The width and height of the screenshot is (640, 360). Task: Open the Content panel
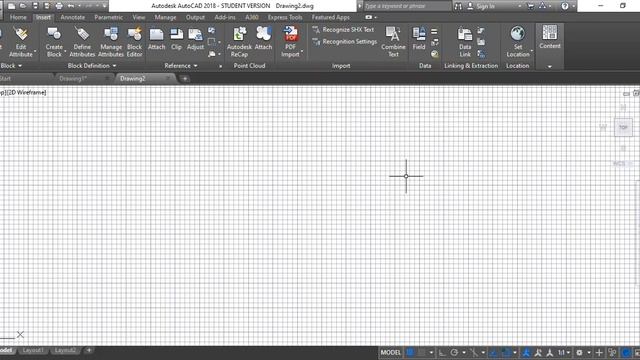549,37
